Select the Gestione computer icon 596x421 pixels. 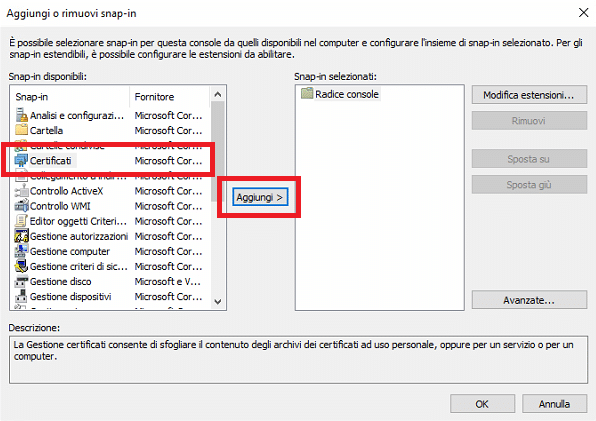click(21, 251)
